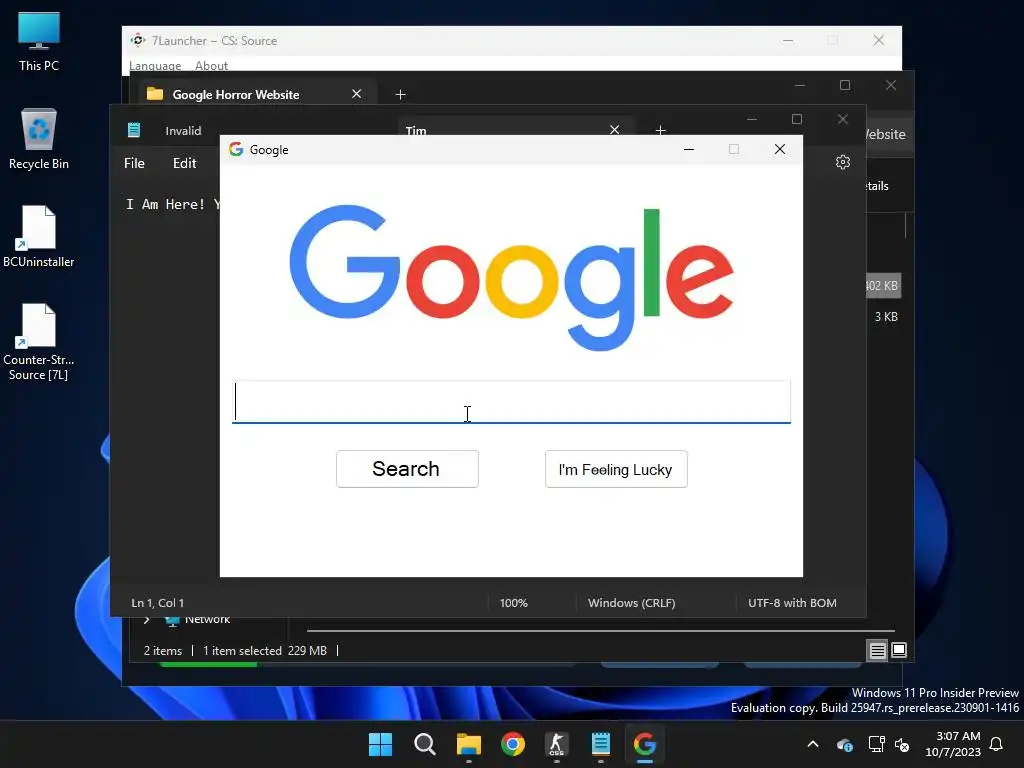
Task: Click the muted volume tray icon
Action: tap(902, 744)
